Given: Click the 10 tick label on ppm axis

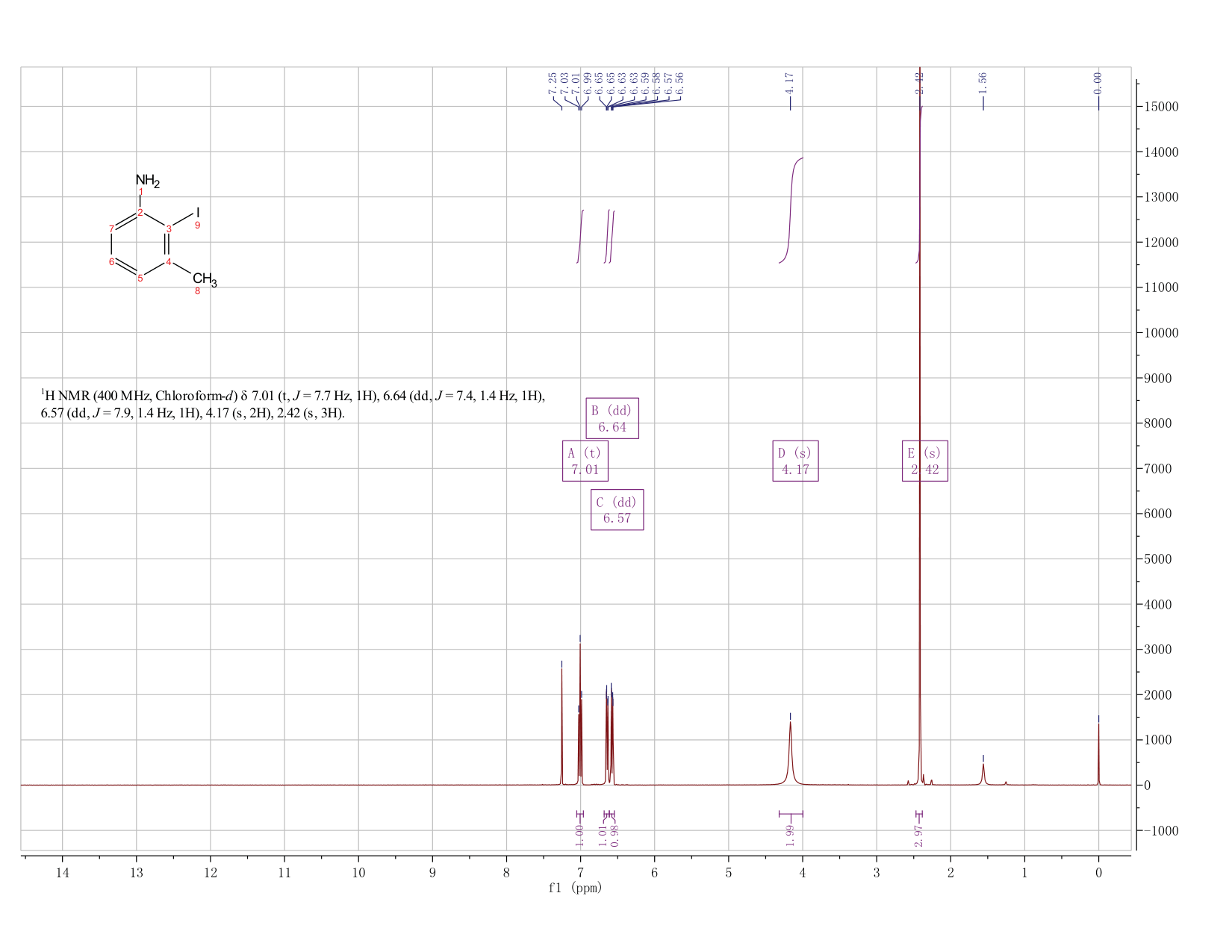Looking at the screenshot, I should click(x=358, y=871).
